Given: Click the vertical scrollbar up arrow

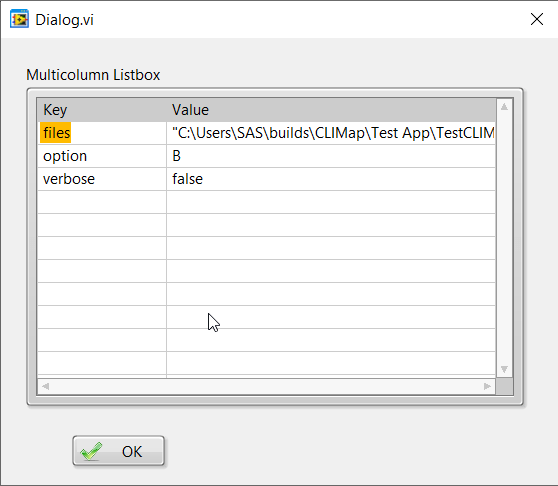Looking at the screenshot, I should [504, 106].
